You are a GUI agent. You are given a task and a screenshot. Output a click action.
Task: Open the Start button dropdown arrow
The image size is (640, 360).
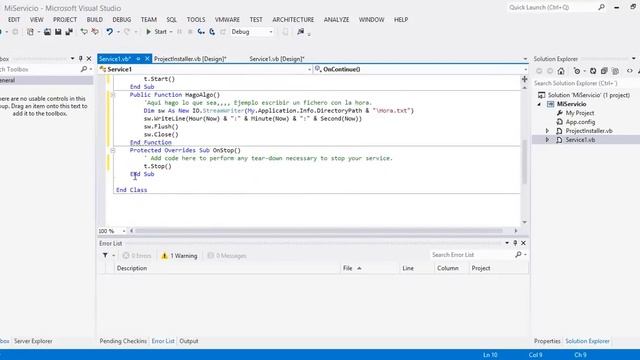coord(171,31)
